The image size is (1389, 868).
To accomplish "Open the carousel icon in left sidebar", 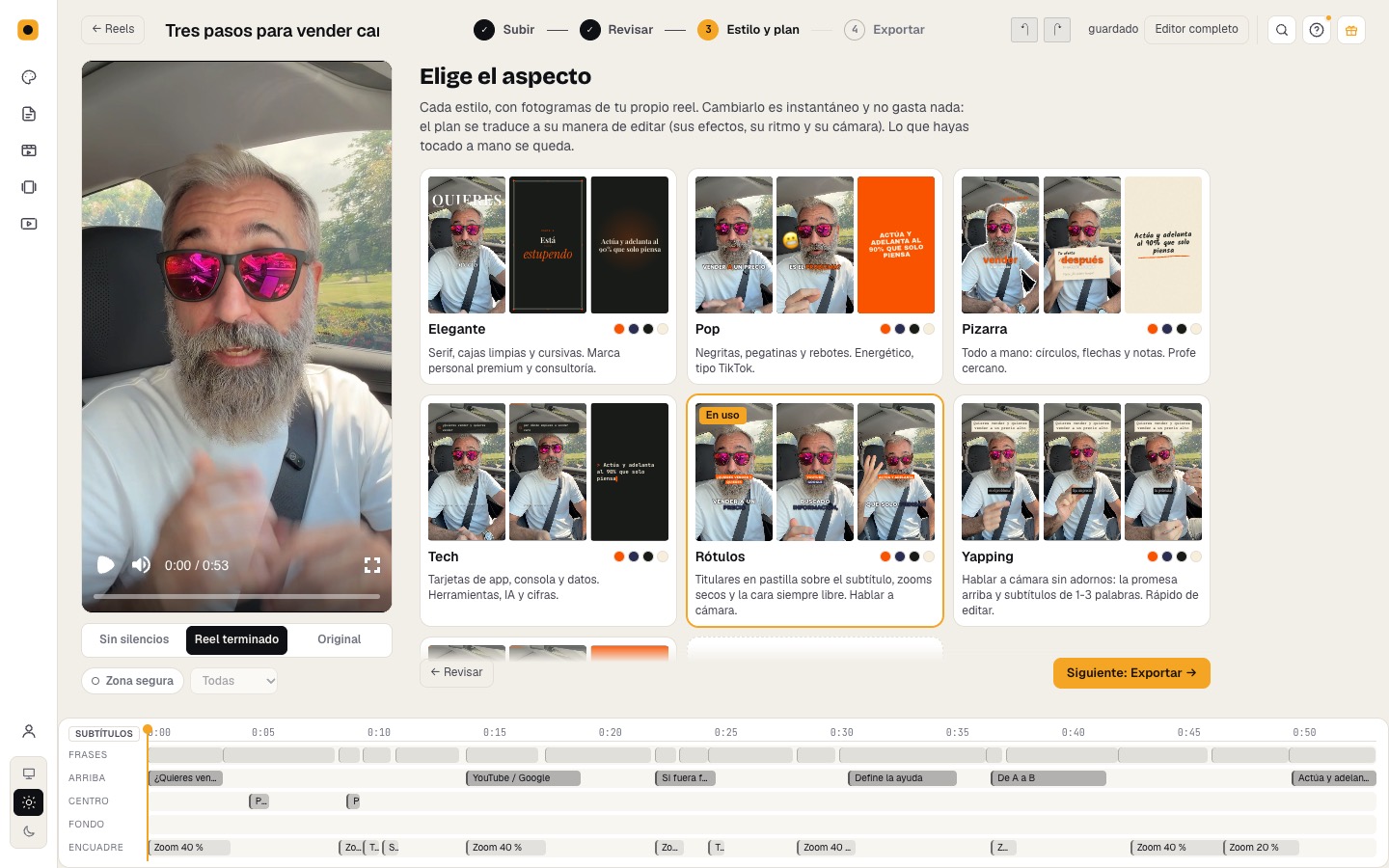I will [29, 187].
